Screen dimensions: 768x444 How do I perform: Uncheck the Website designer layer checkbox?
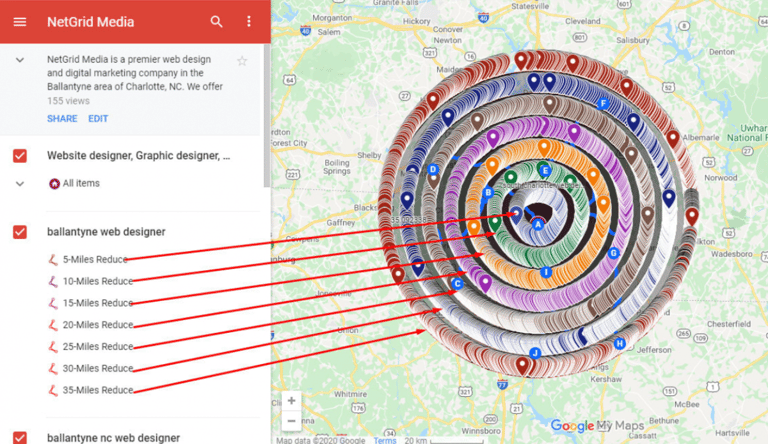click(20, 156)
